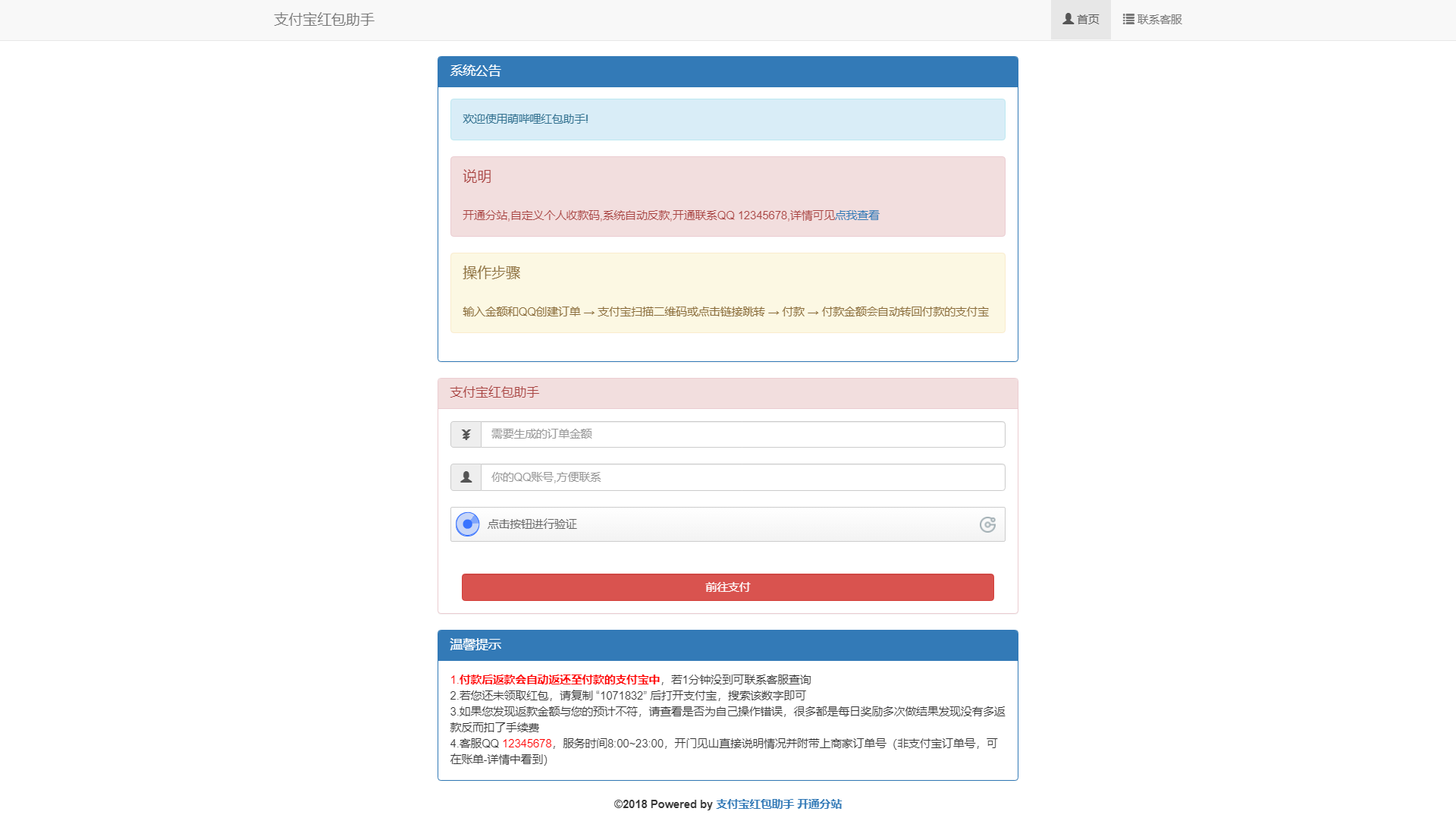Click the red 12345678 customer QQ number

527,744
